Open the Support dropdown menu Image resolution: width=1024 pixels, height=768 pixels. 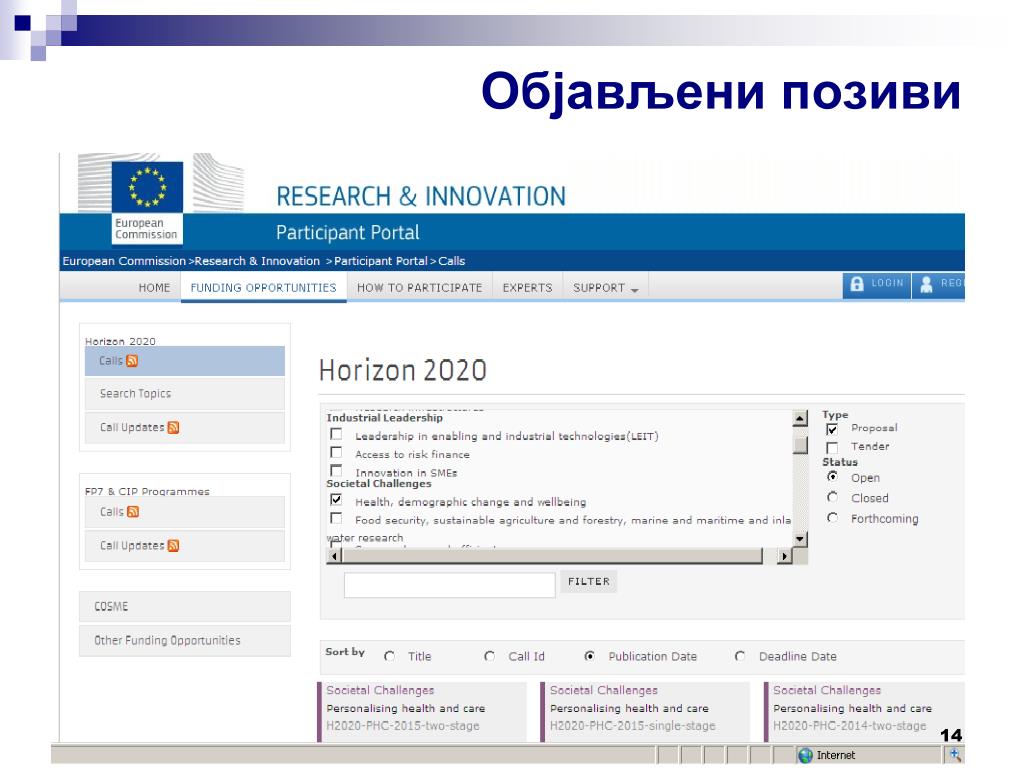(x=605, y=287)
